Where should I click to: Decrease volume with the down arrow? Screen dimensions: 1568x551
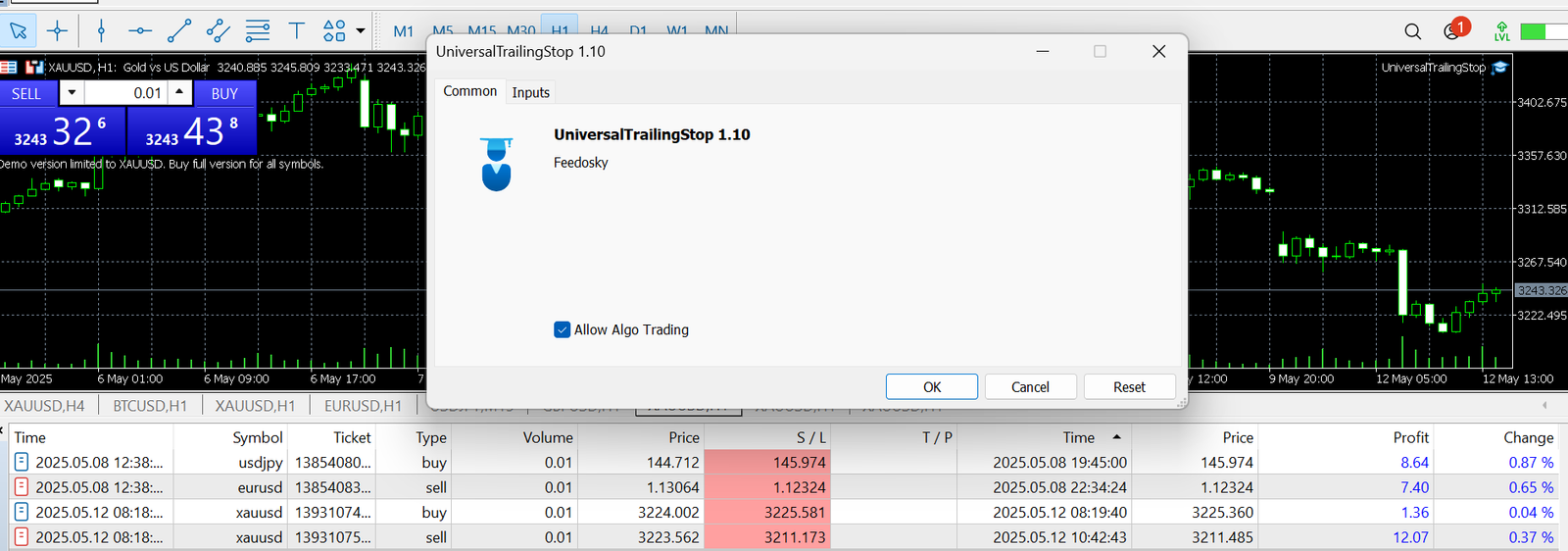[x=72, y=93]
